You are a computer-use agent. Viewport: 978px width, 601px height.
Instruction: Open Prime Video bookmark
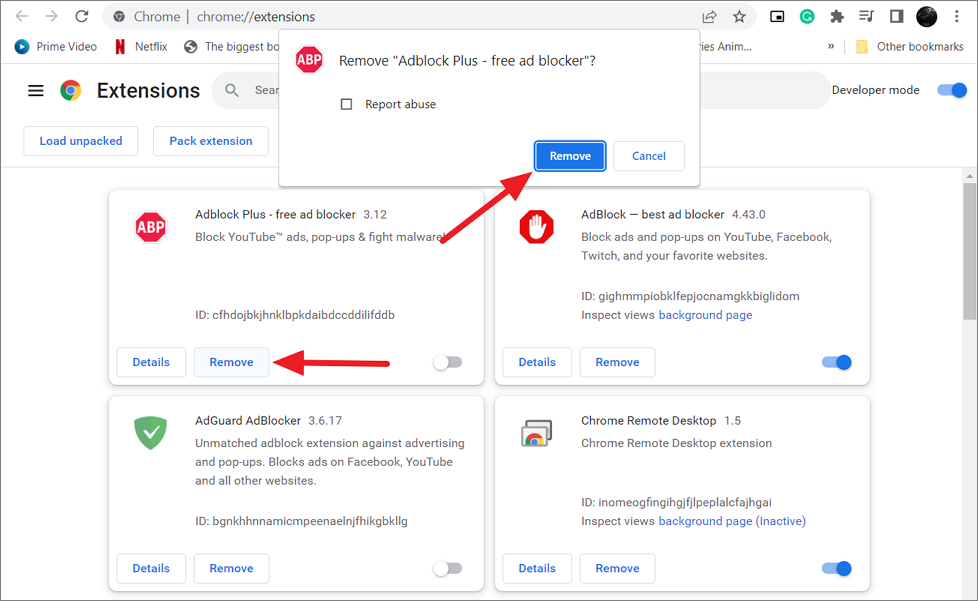click(56, 46)
